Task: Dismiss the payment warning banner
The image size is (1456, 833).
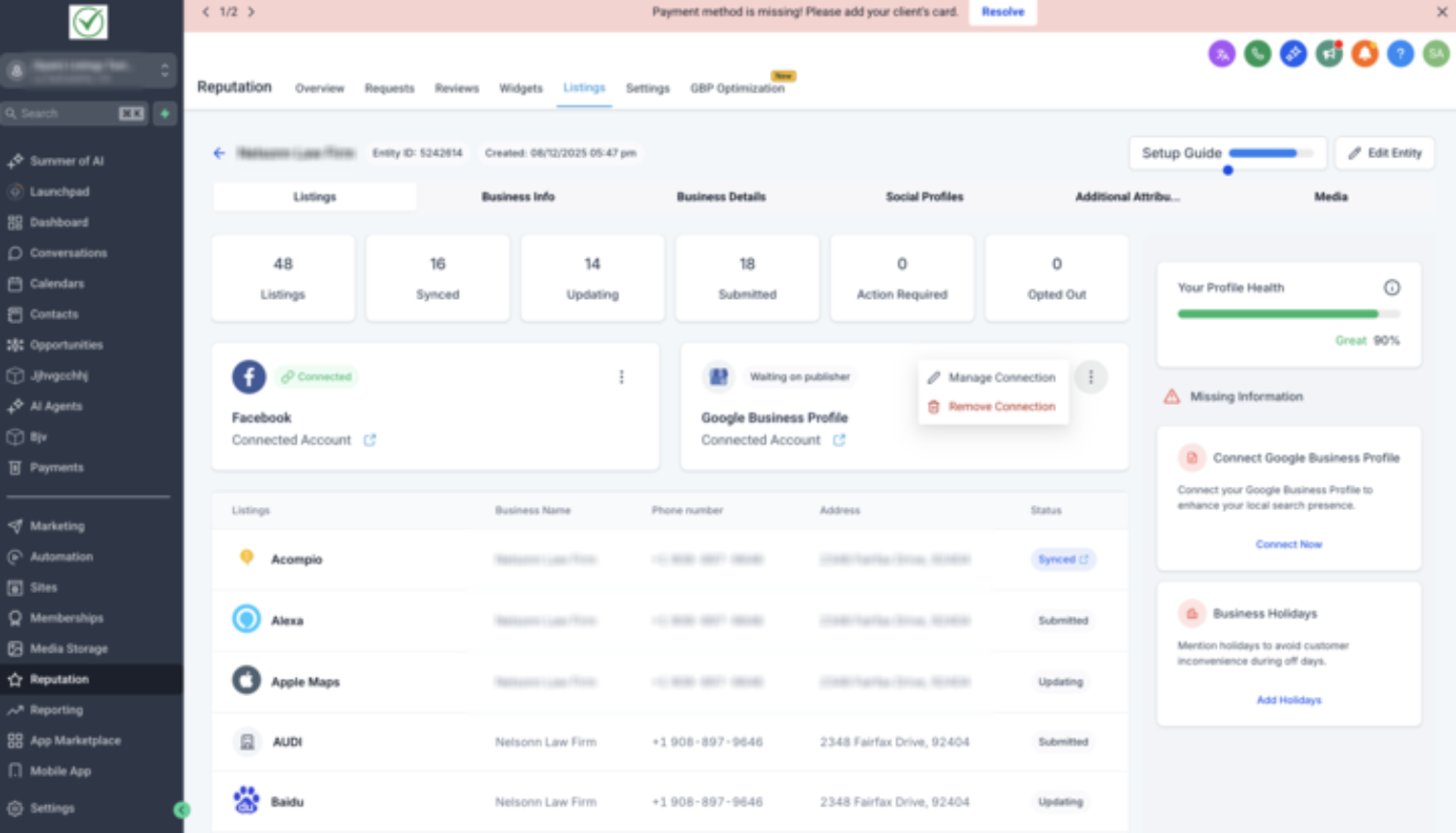Action: point(1443,12)
